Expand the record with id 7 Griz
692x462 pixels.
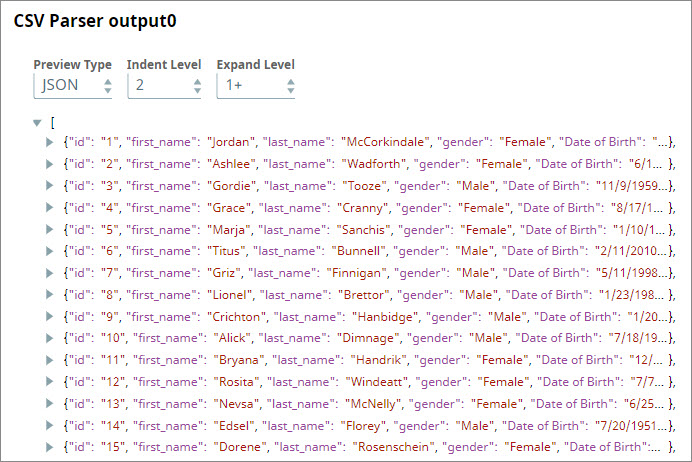click(50, 272)
